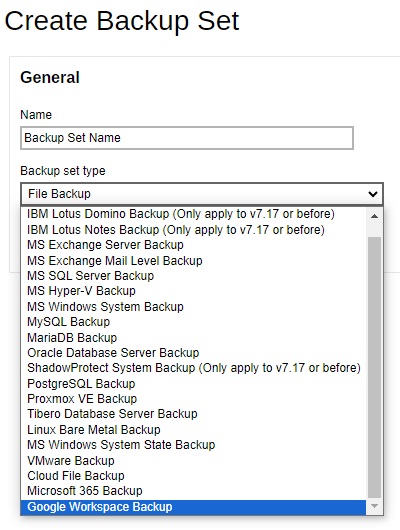Select MariaDB Backup option

point(193,337)
